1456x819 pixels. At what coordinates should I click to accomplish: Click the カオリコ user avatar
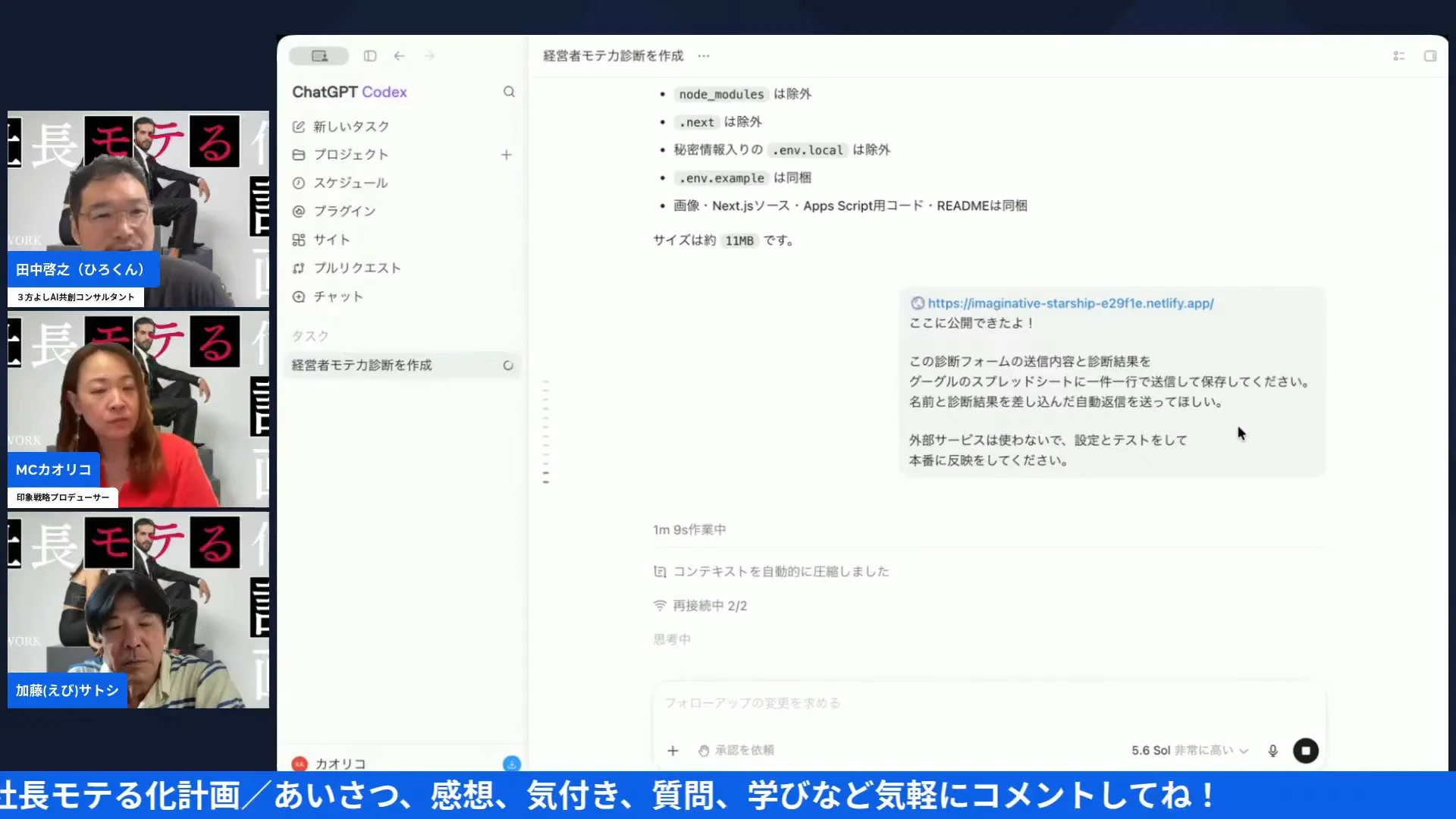pos(300,764)
